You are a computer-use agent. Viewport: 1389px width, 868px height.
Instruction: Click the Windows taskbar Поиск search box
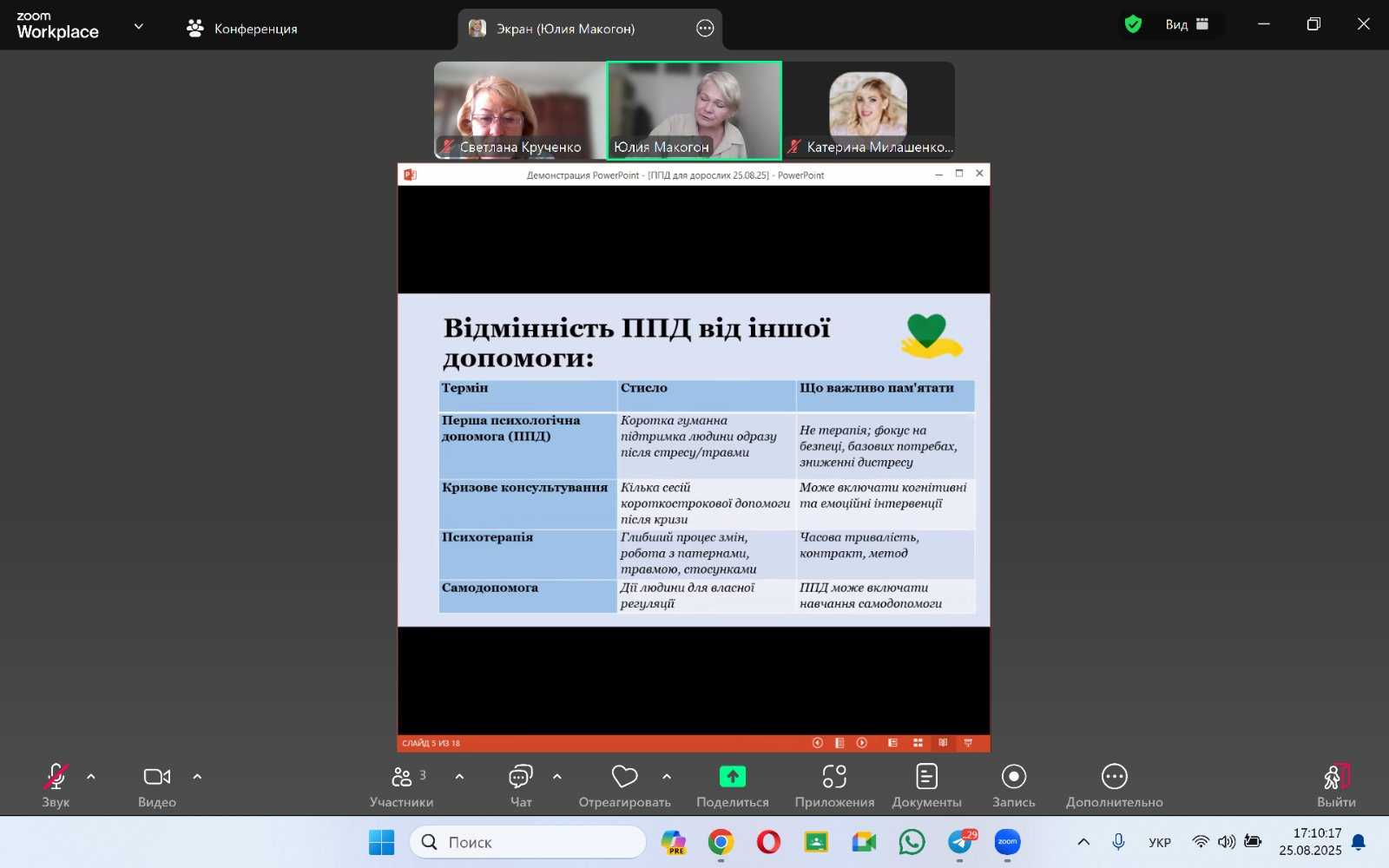[x=528, y=842]
